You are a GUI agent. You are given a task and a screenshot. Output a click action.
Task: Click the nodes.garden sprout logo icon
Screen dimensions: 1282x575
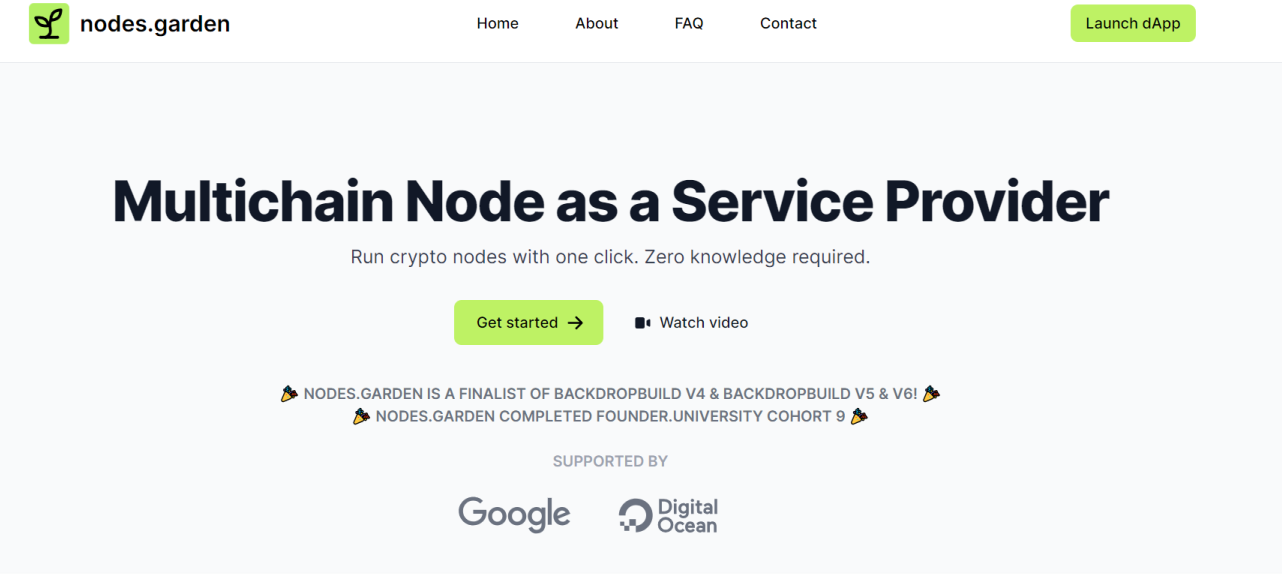point(49,24)
